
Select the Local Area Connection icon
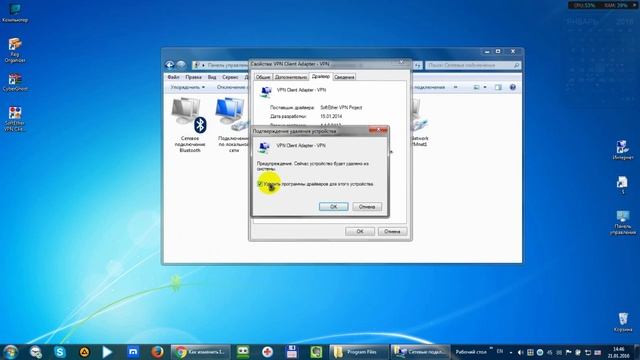(232, 125)
